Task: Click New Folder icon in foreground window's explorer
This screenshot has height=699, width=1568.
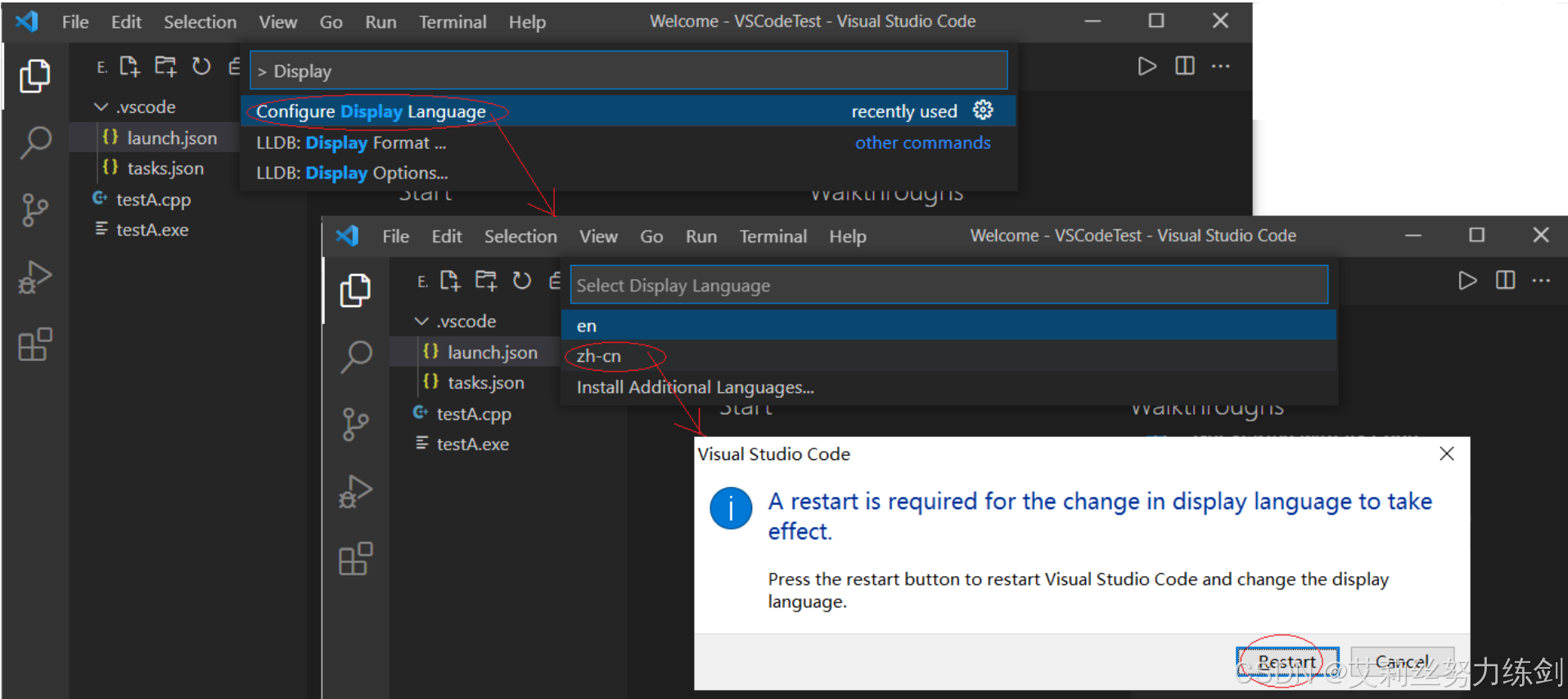Action: pyautogui.click(x=486, y=281)
